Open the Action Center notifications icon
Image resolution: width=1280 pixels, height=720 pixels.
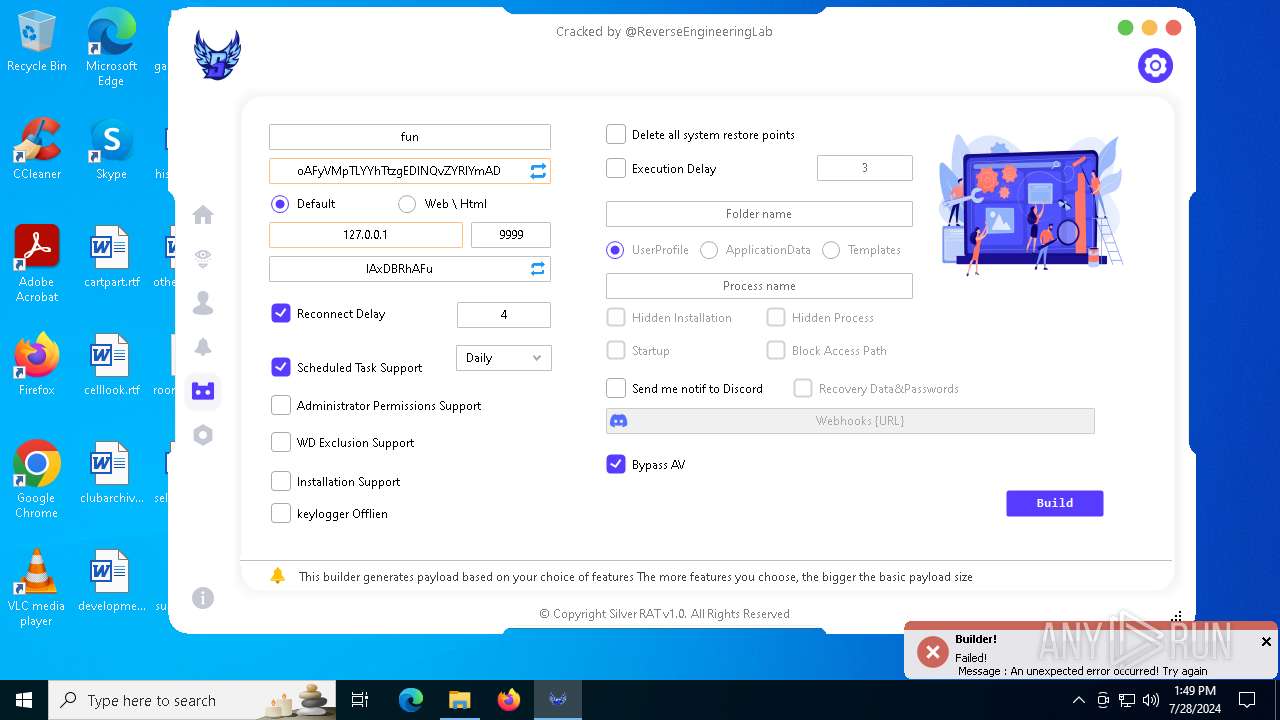1247,700
